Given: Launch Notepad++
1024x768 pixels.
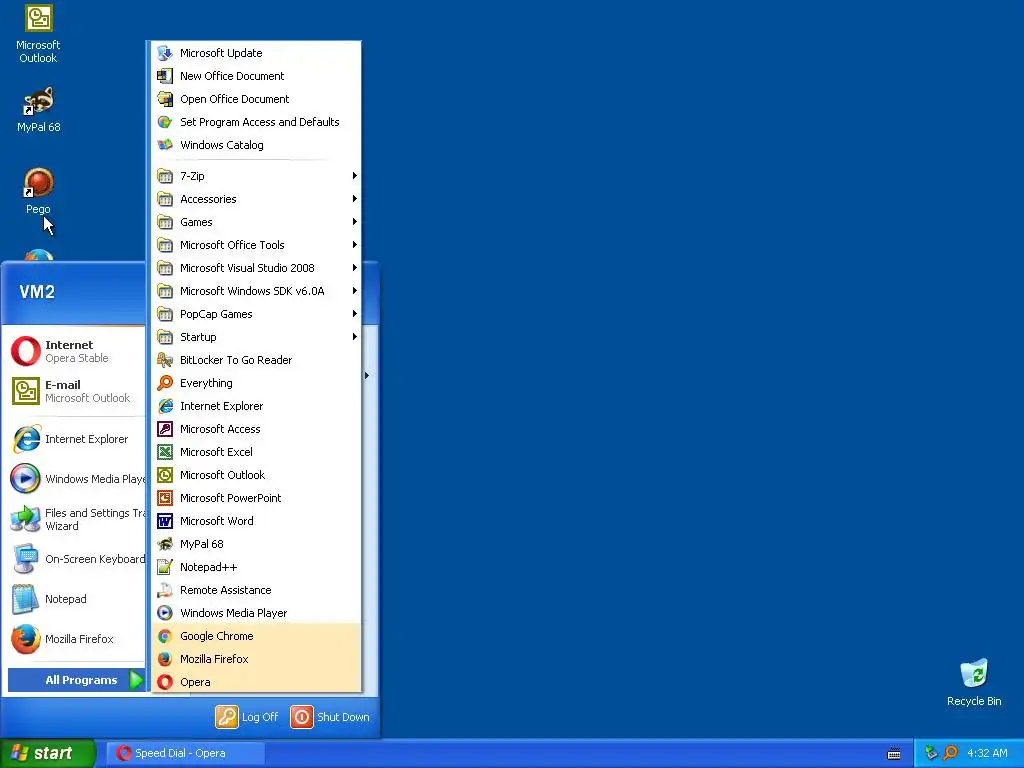Looking at the screenshot, I should [256, 567].
